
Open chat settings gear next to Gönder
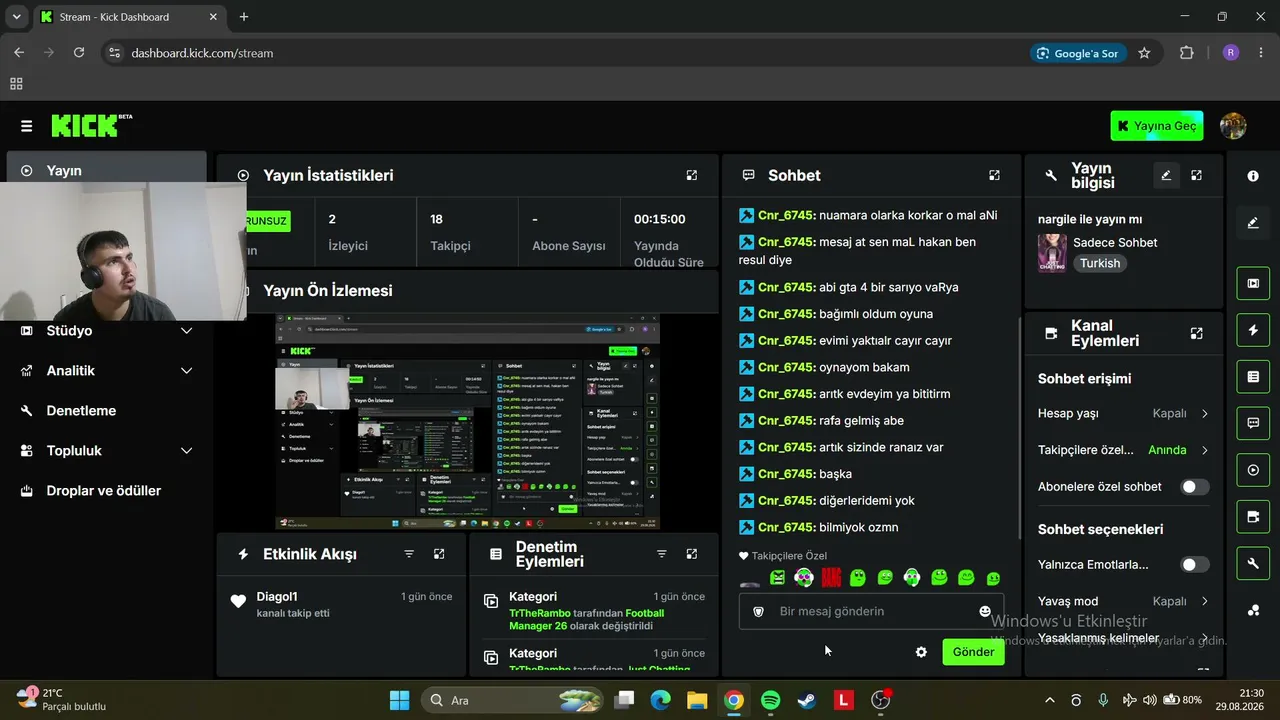[921, 652]
